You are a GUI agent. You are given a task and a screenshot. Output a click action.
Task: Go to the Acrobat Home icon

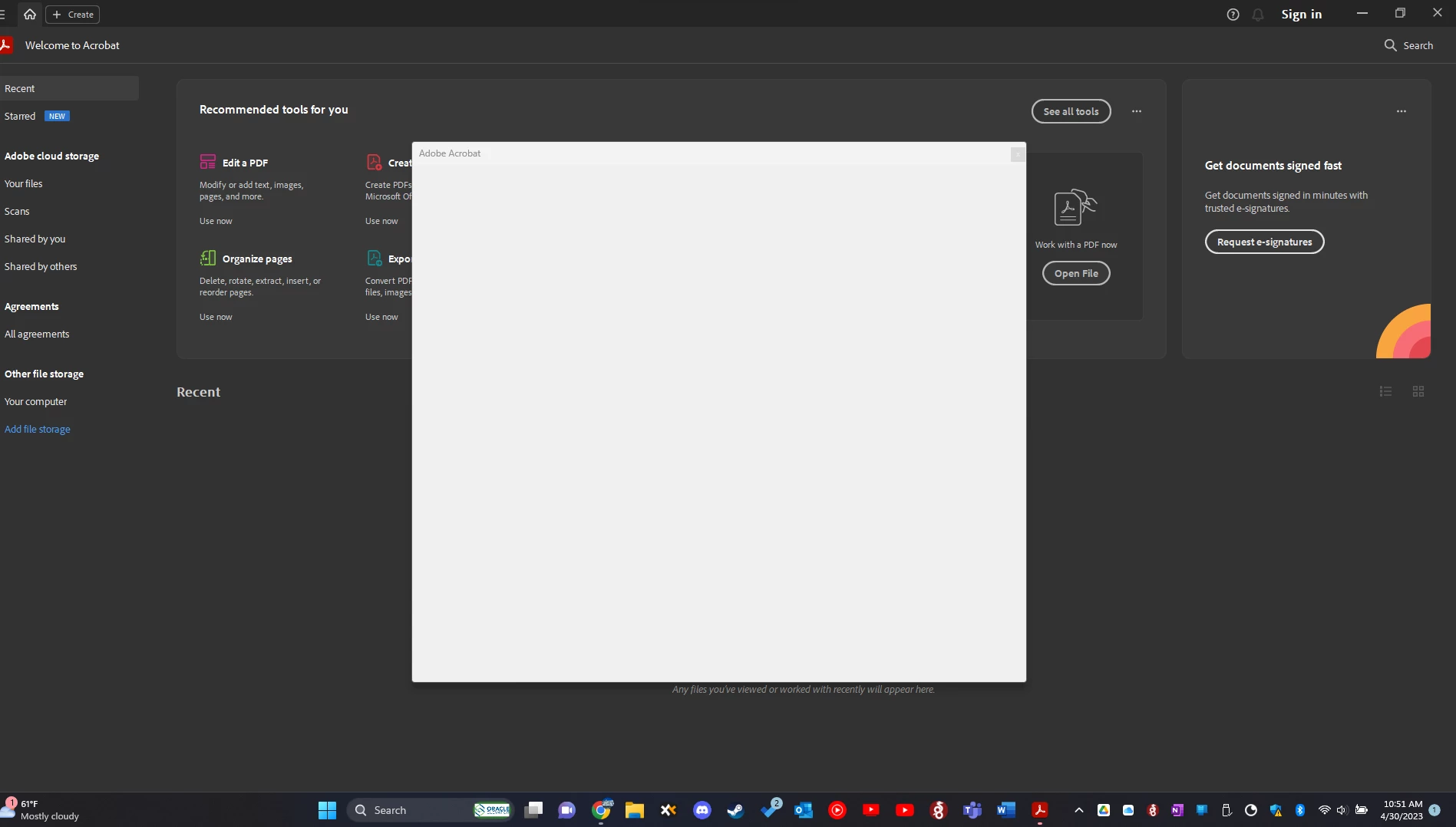[x=30, y=14]
